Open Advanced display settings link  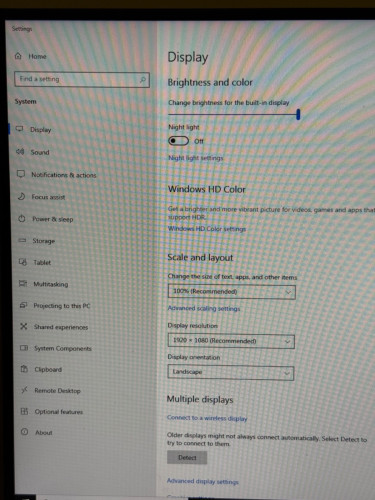pyautogui.click(x=203, y=481)
